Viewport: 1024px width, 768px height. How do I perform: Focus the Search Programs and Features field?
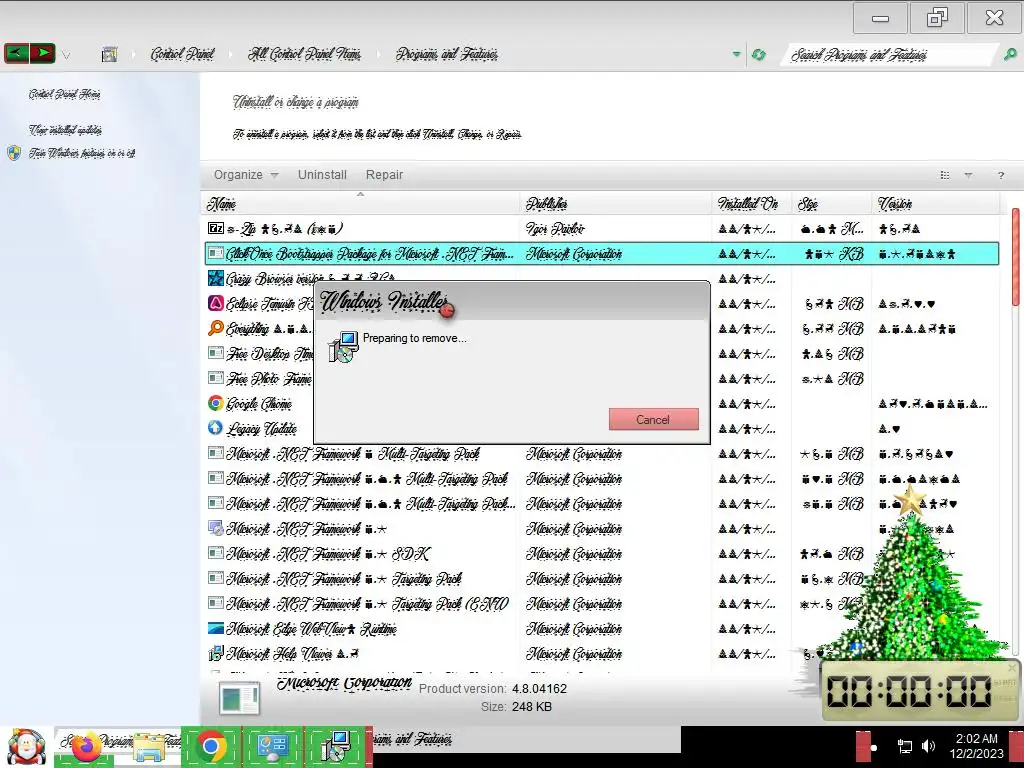(888, 55)
